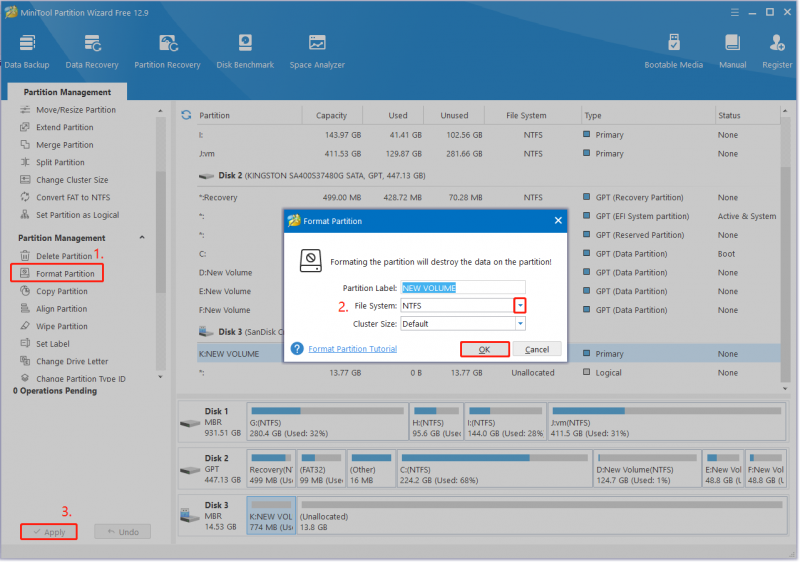
Task: Select Unallocated 13.8 GB block on Disk 3
Action: (x=541, y=516)
